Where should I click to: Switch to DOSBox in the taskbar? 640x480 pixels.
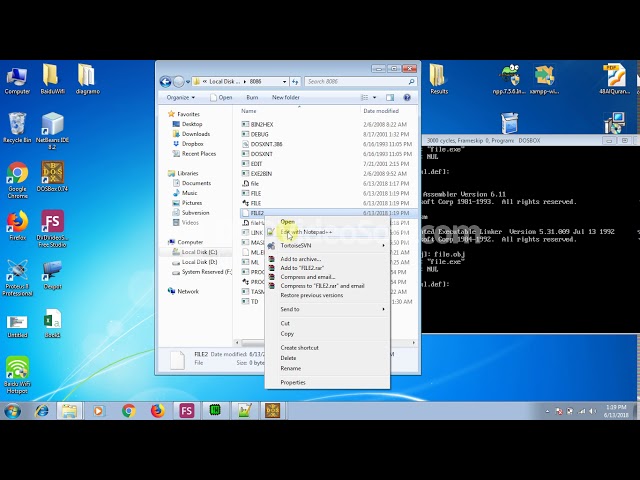(272, 411)
